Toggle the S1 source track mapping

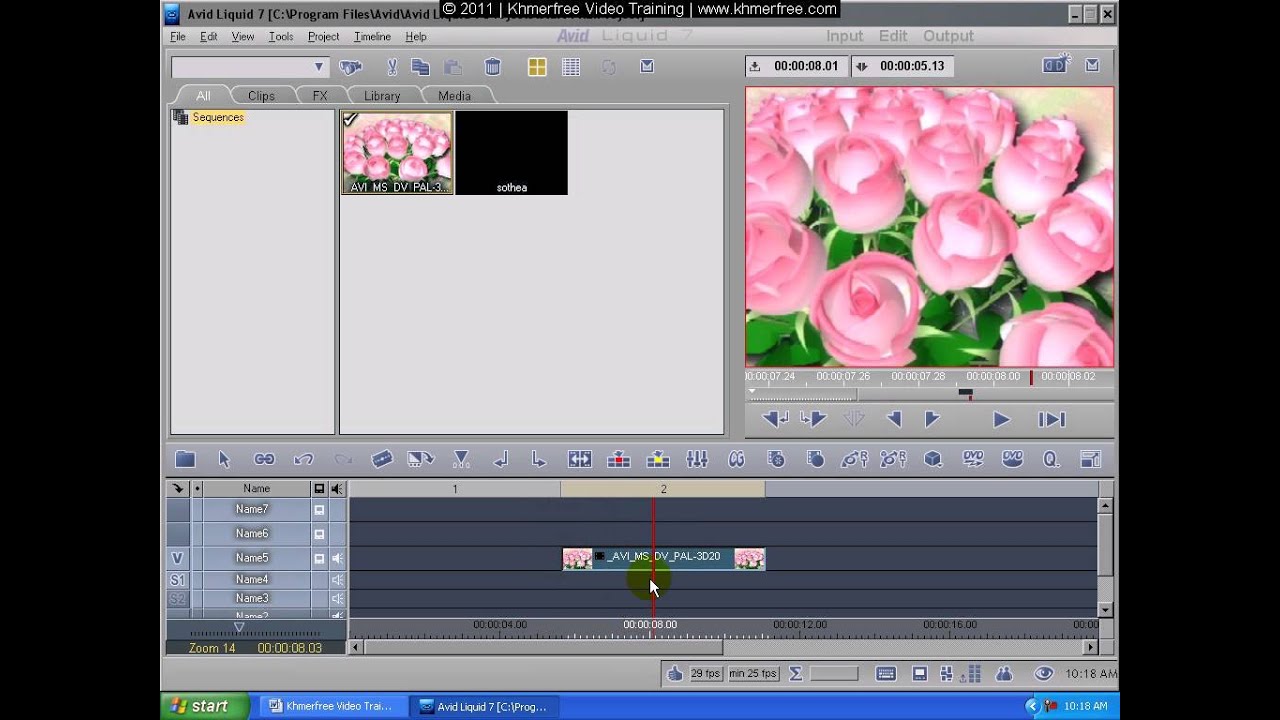pyautogui.click(x=177, y=580)
